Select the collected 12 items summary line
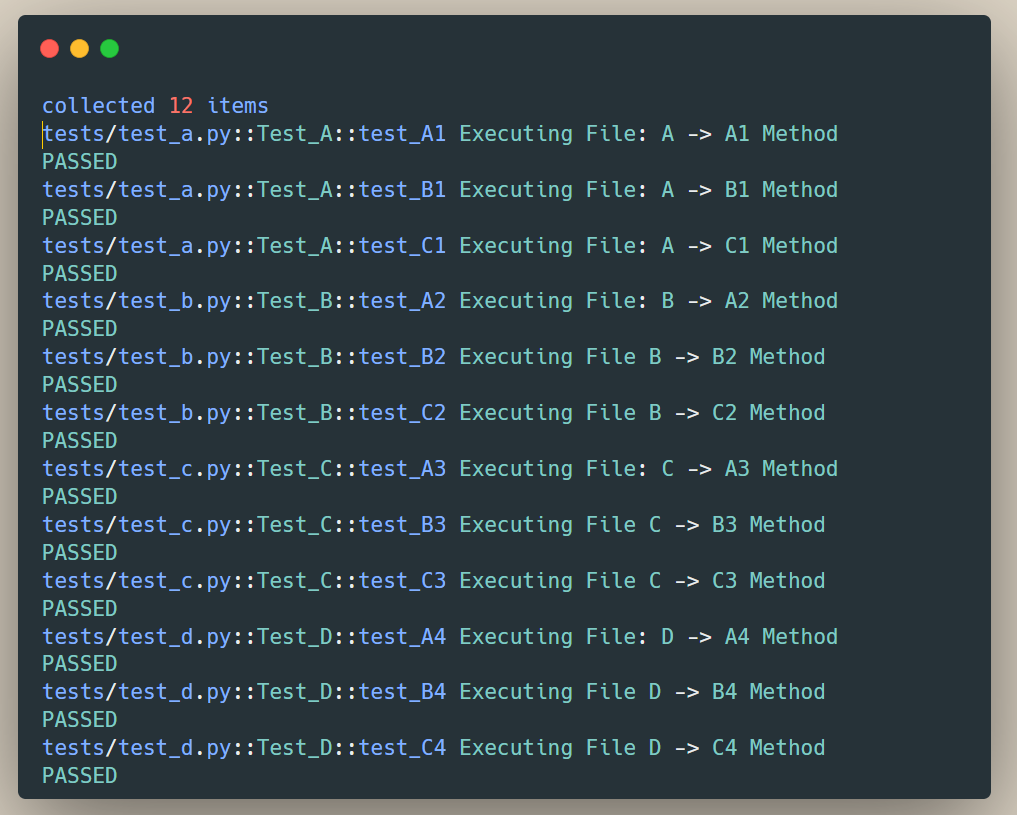 click(x=153, y=105)
